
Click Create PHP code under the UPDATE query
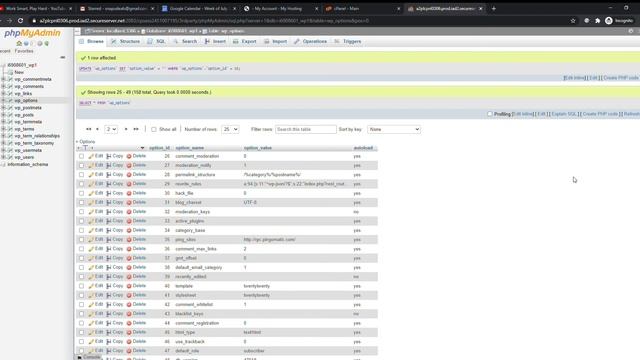coord(620,78)
